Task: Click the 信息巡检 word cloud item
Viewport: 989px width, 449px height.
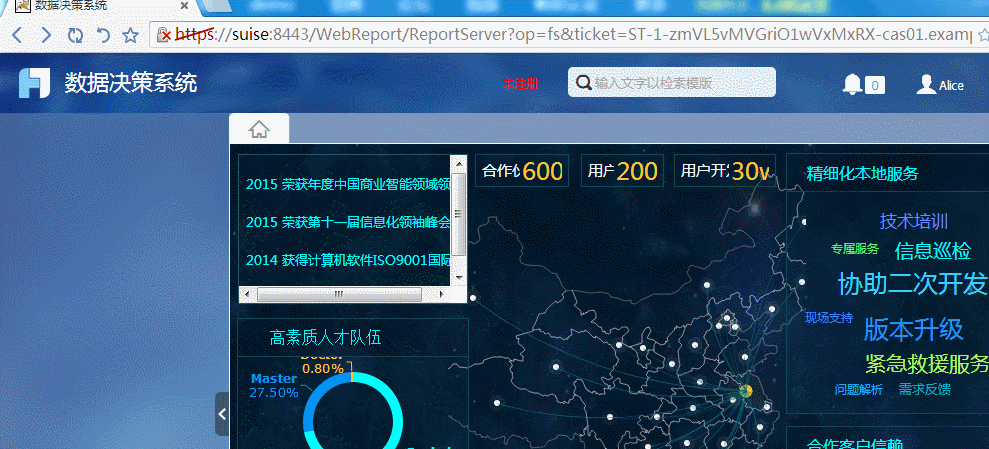Action: pos(933,250)
